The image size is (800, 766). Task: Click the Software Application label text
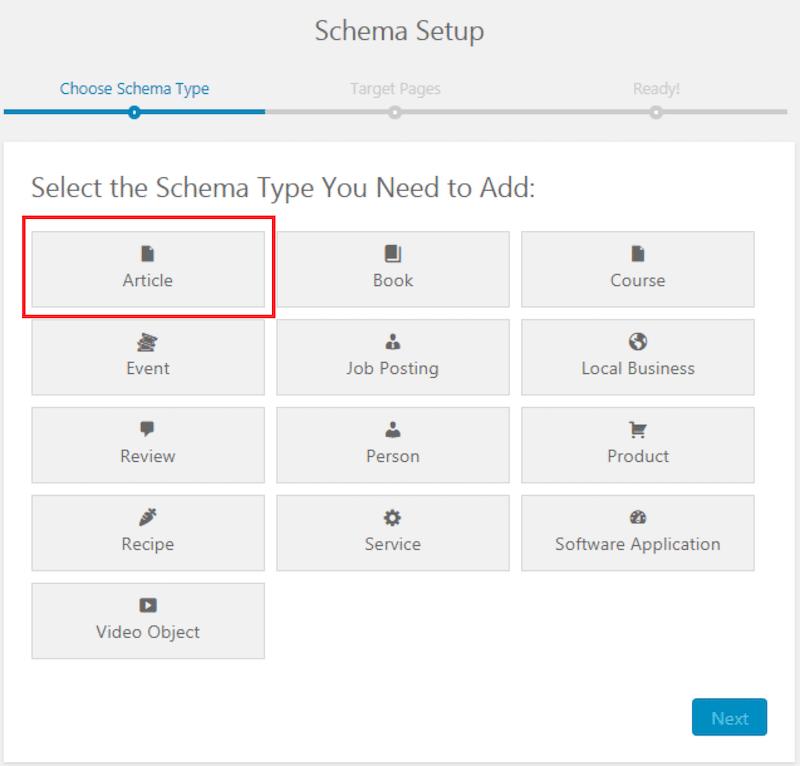tap(638, 544)
